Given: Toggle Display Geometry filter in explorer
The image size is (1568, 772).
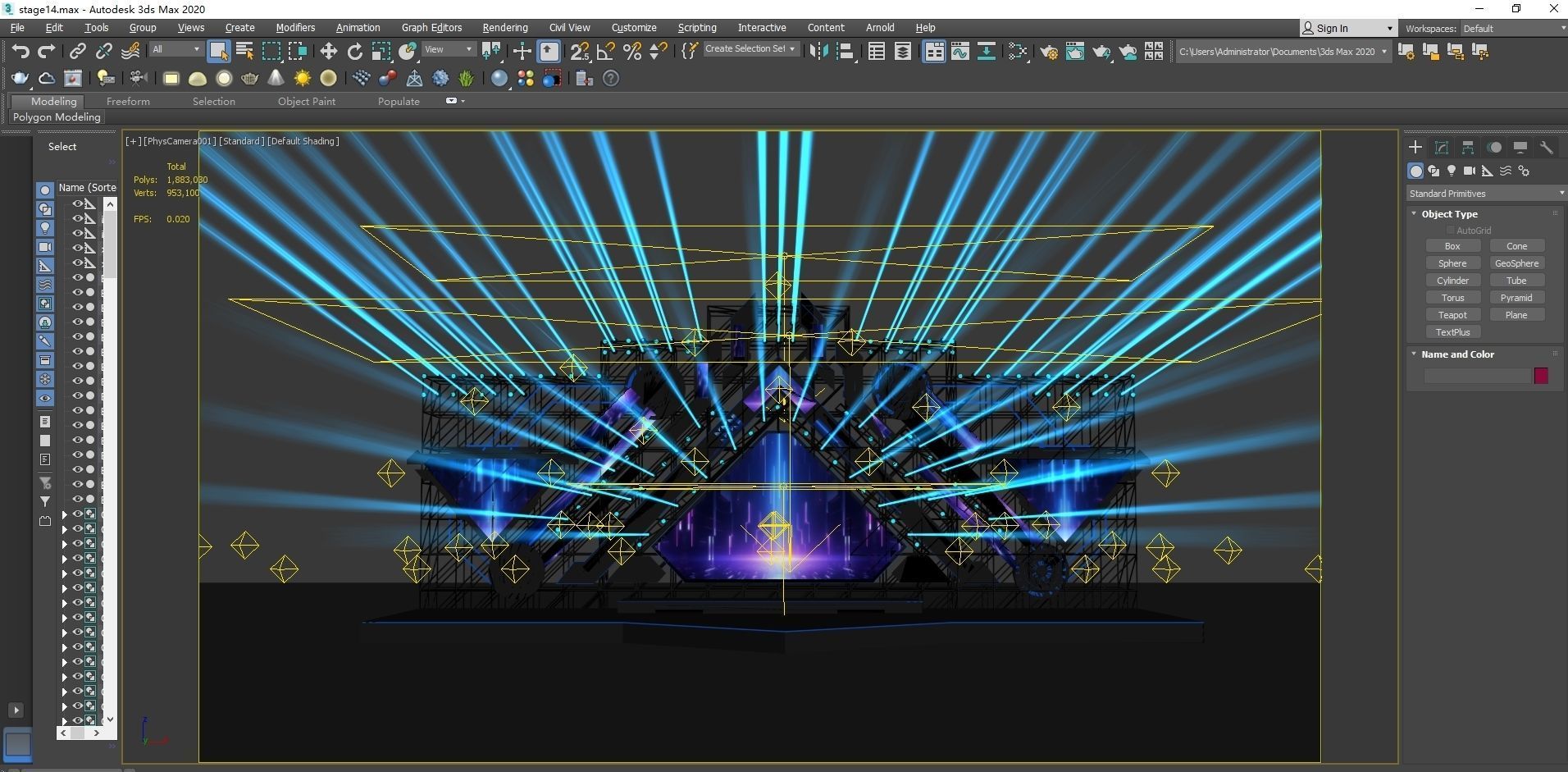Looking at the screenshot, I should point(45,190).
